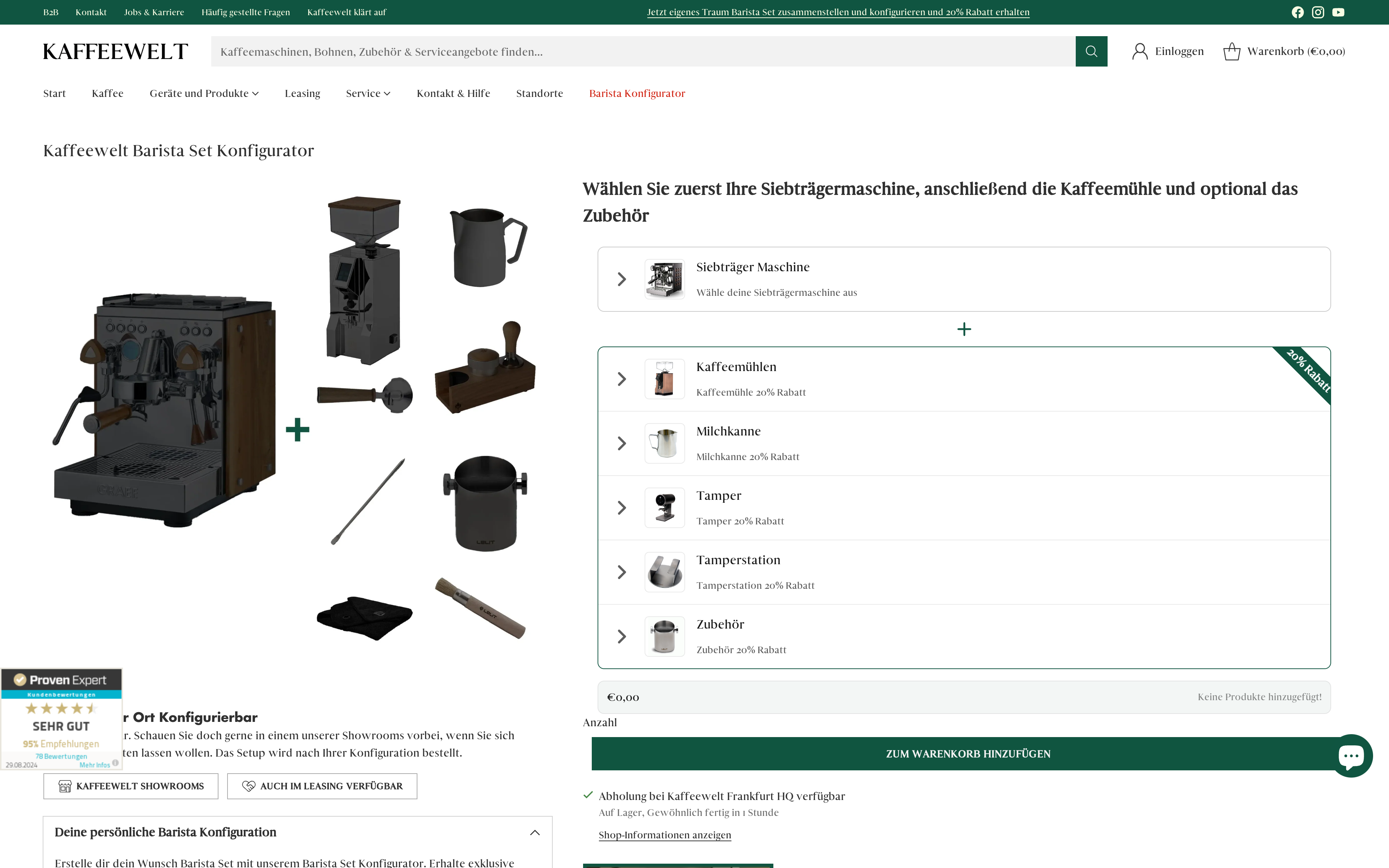The image size is (1389, 868).
Task: Click the Kaffeemühlen thumbnail image
Action: pos(664,379)
